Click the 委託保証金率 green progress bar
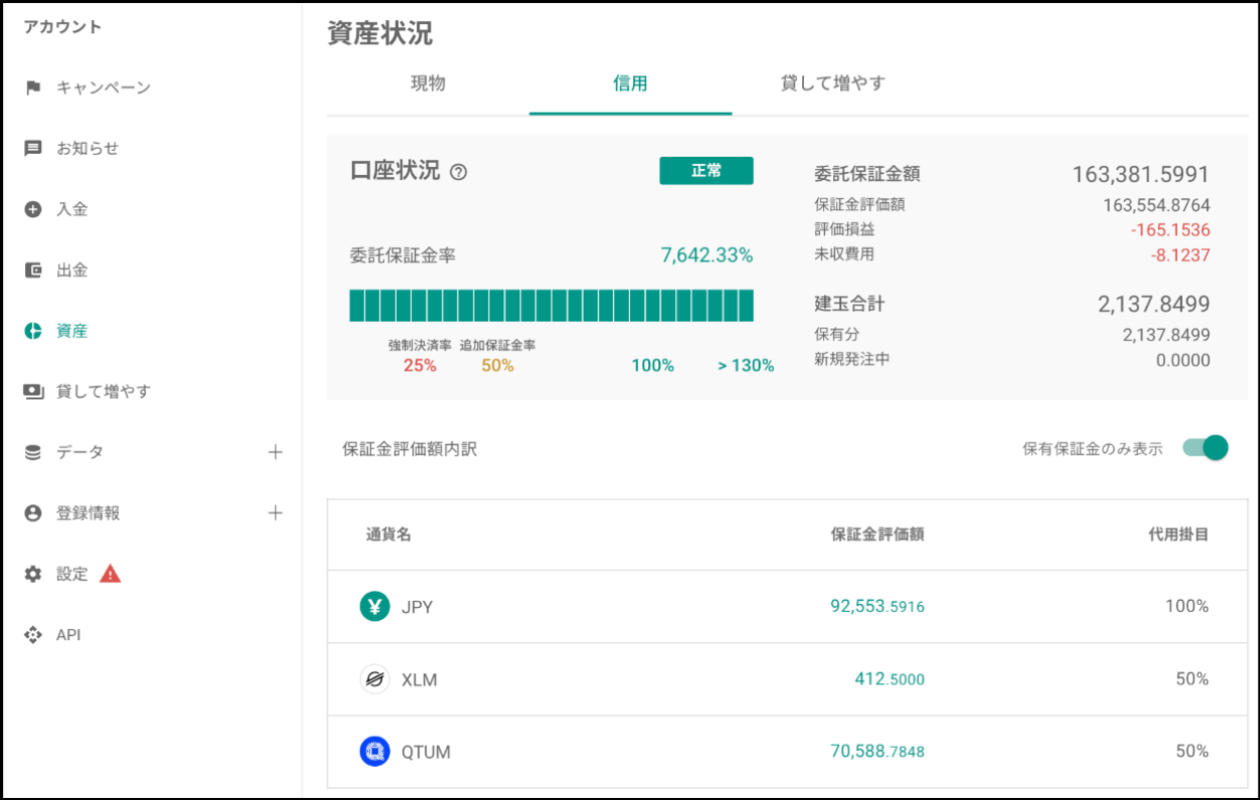The height and width of the screenshot is (800, 1260). [551, 306]
